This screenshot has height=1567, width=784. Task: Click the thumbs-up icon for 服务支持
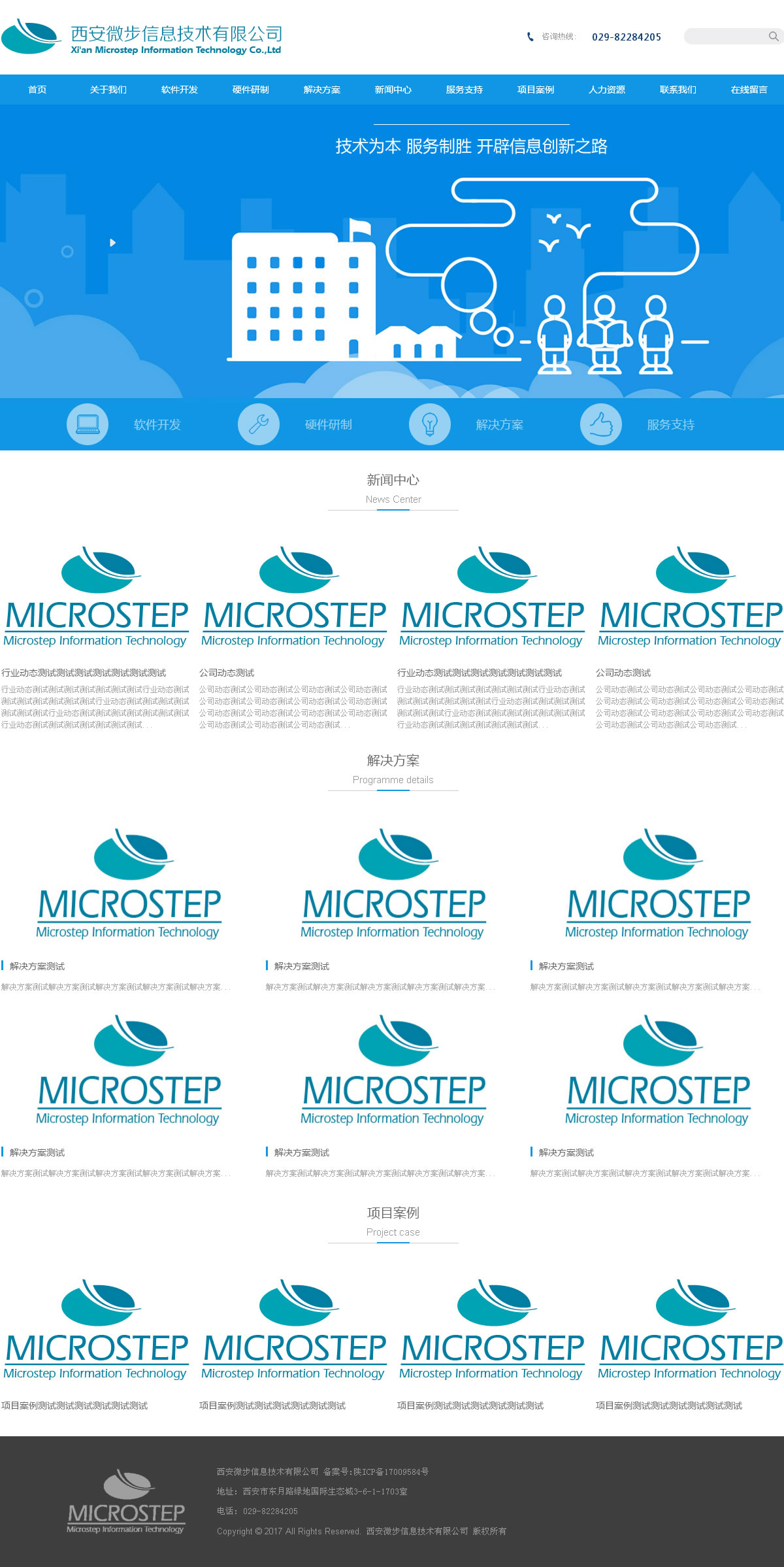click(x=601, y=424)
